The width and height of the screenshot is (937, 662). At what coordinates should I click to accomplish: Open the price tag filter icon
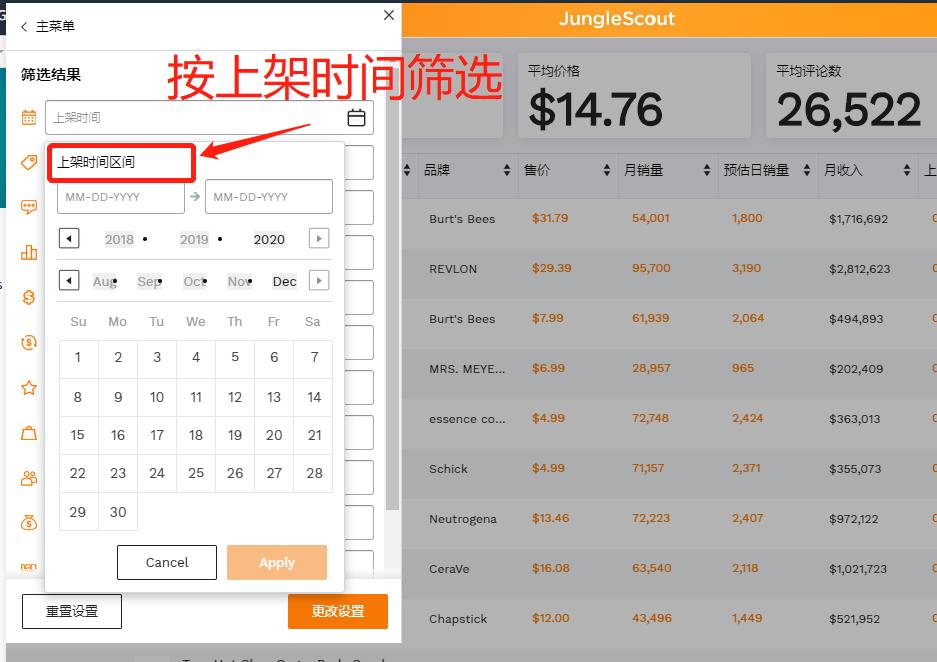(28, 163)
